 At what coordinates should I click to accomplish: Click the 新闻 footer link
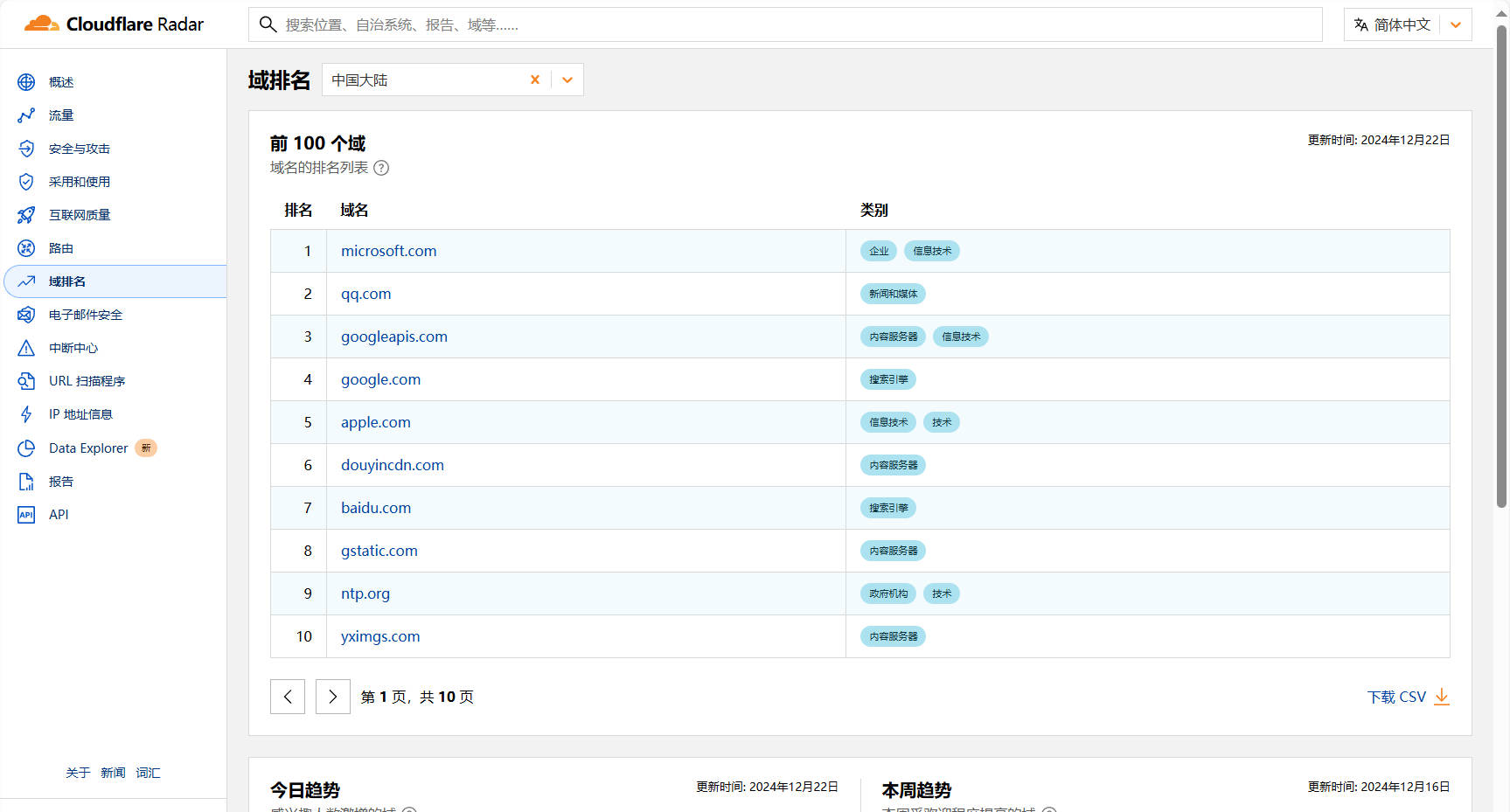click(113, 773)
